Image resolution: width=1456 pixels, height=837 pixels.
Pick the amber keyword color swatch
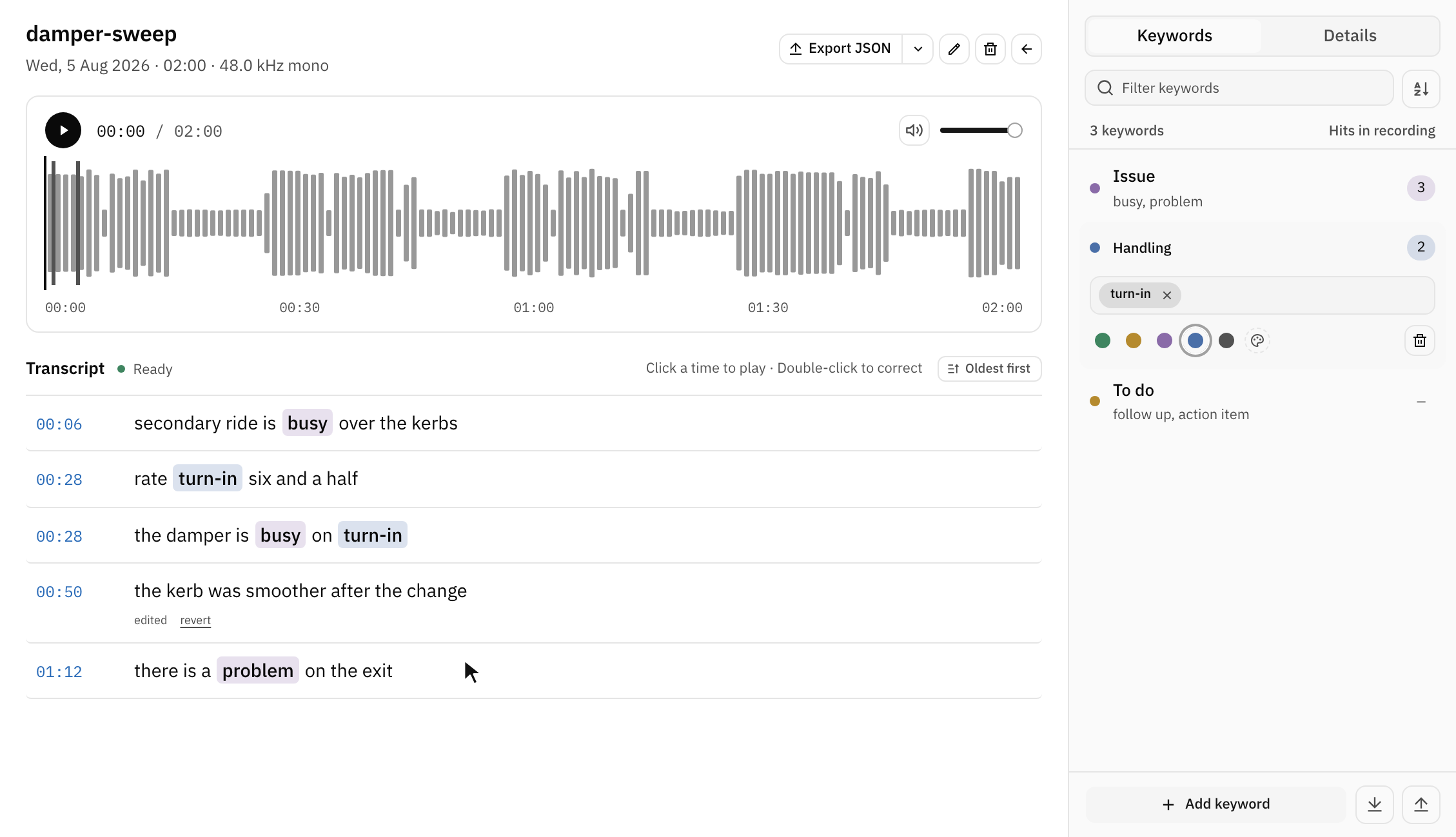coord(1134,340)
